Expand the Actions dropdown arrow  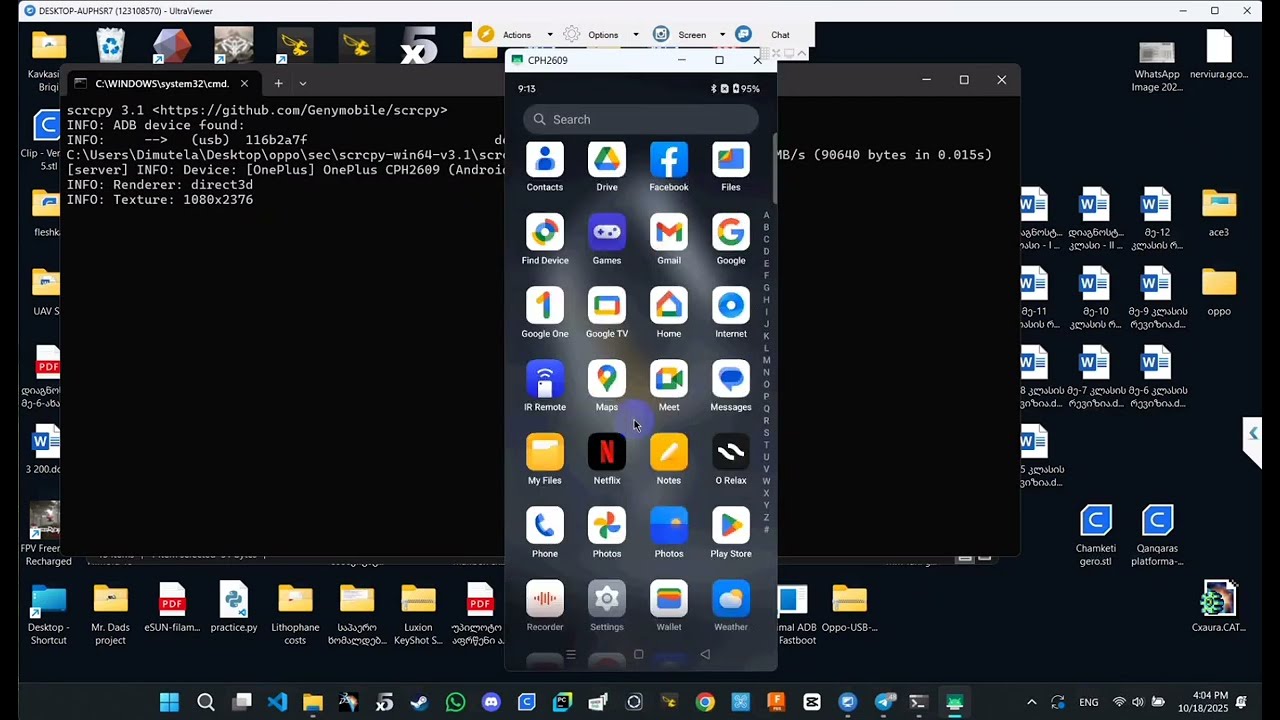[x=549, y=35]
